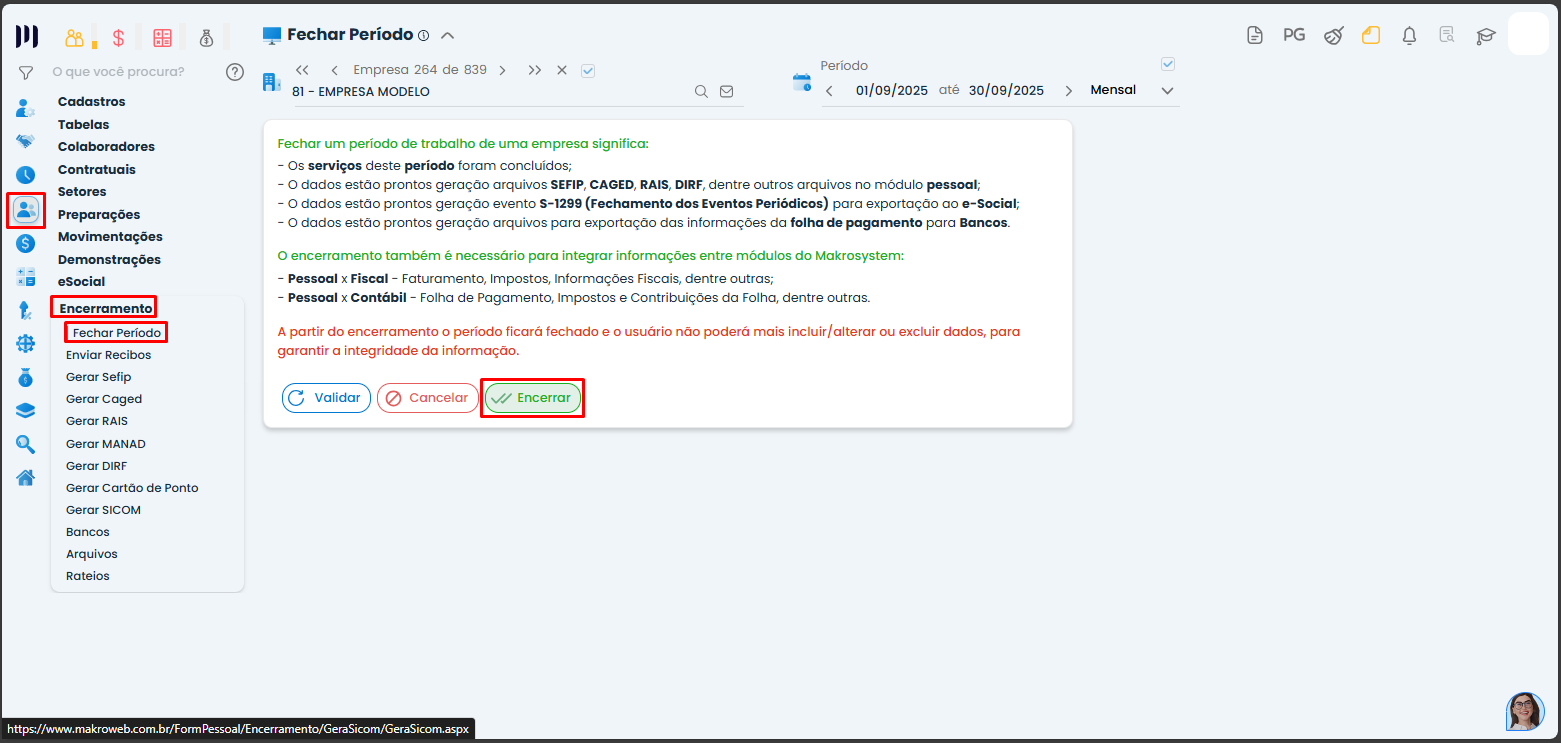Open the document icon in top right
This screenshot has width=1561, height=743.
click(1255, 36)
